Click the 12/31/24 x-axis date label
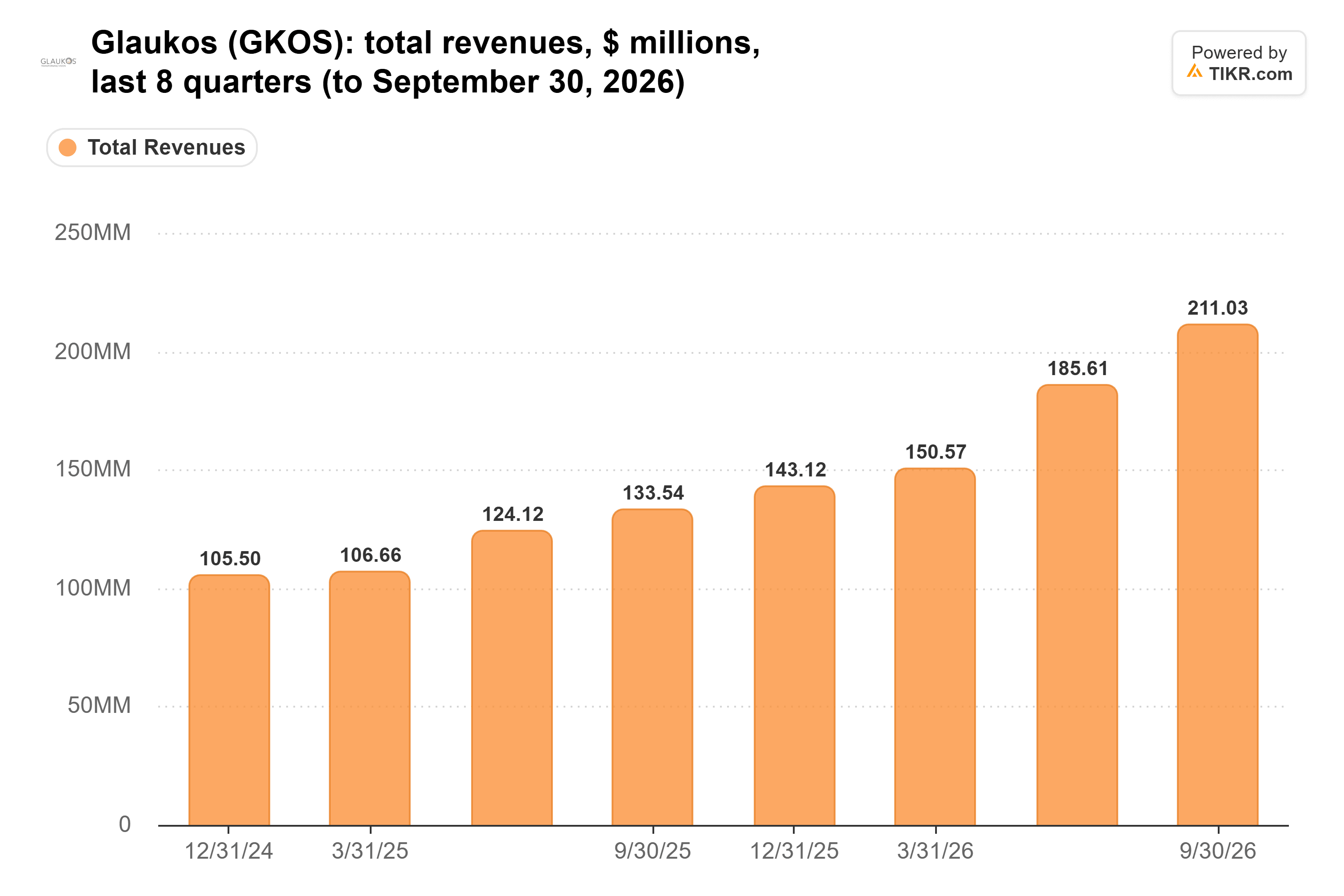Image resolution: width=1344 pixels, height=896 pixels. [x=228, y=851]
